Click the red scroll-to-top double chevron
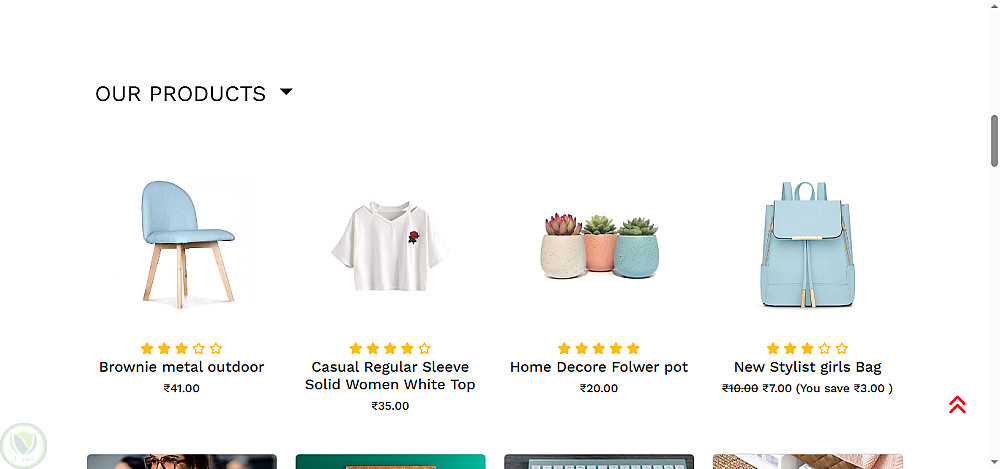The height and width of the screenshot is (469, 1000). point(957,405)
